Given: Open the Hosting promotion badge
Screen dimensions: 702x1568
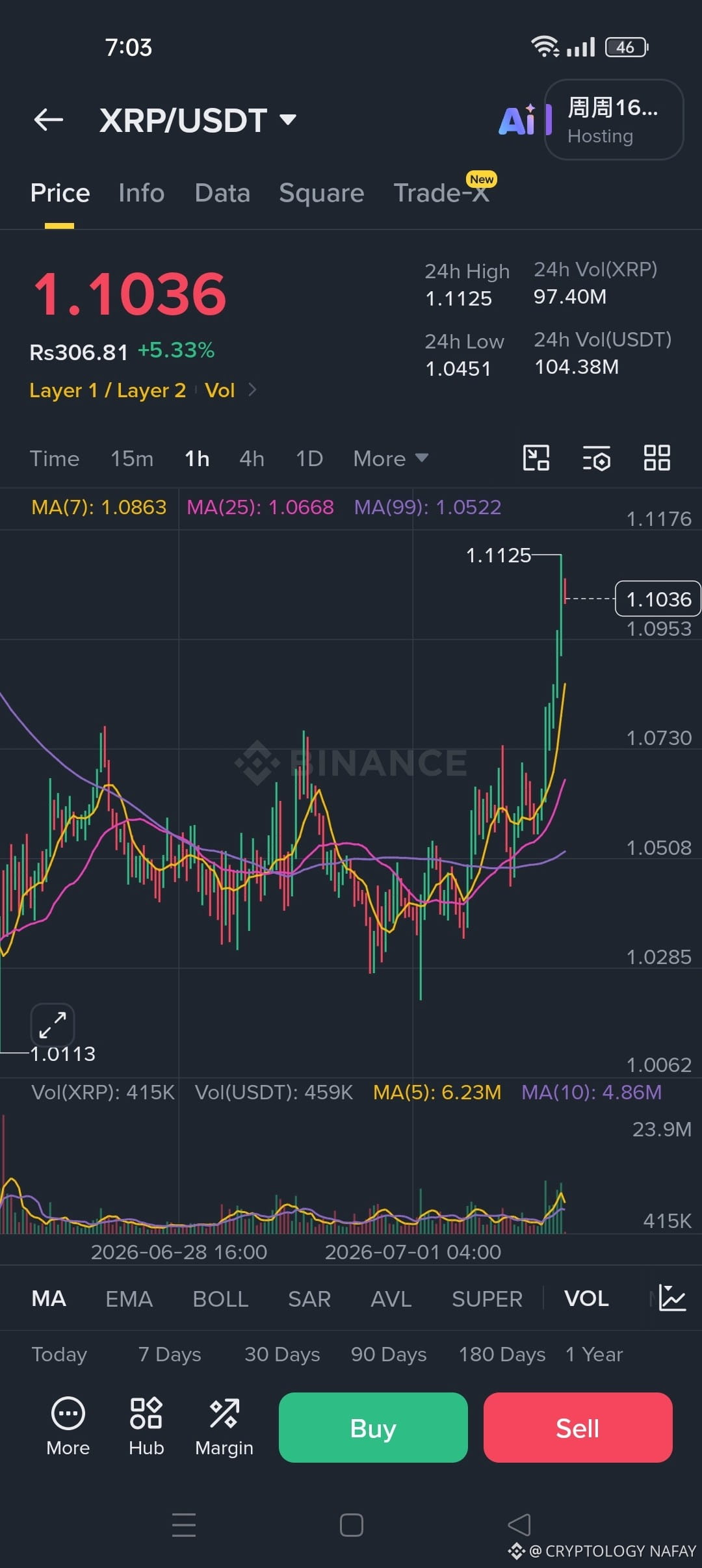Looking at the screenshot, I should point(614,120).
